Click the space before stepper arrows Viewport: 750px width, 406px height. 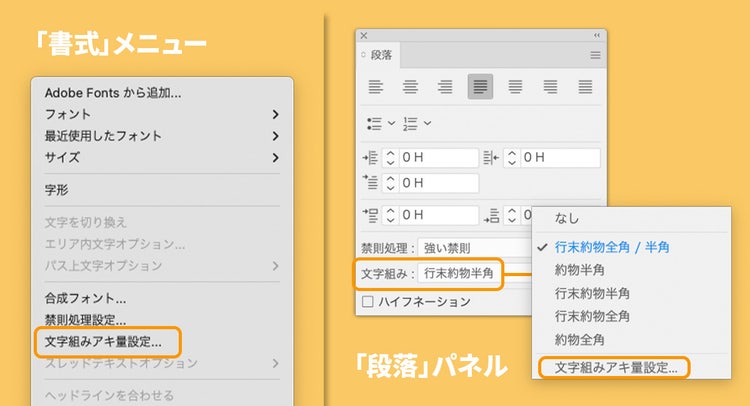pyautogui.click(x=390, y=215)
